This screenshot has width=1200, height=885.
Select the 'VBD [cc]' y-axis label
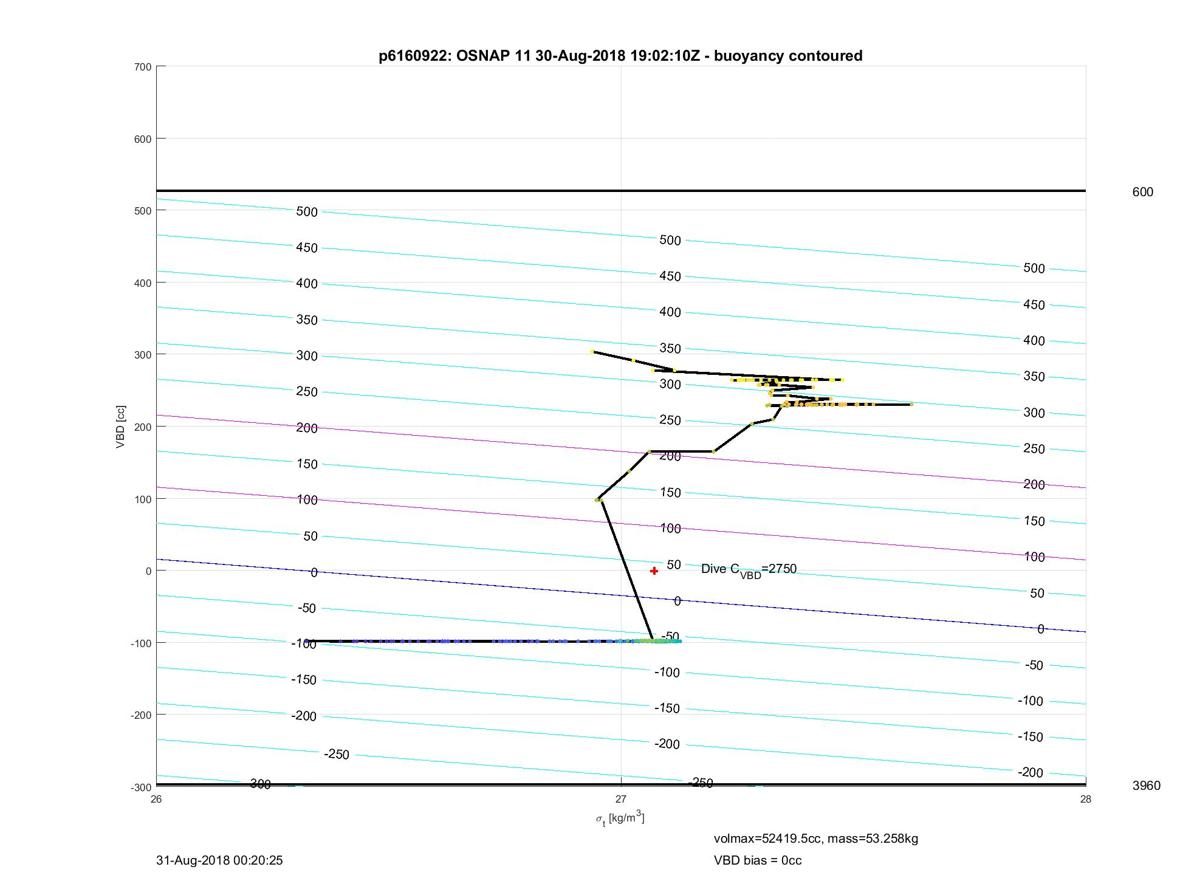(x=120, y=426)
